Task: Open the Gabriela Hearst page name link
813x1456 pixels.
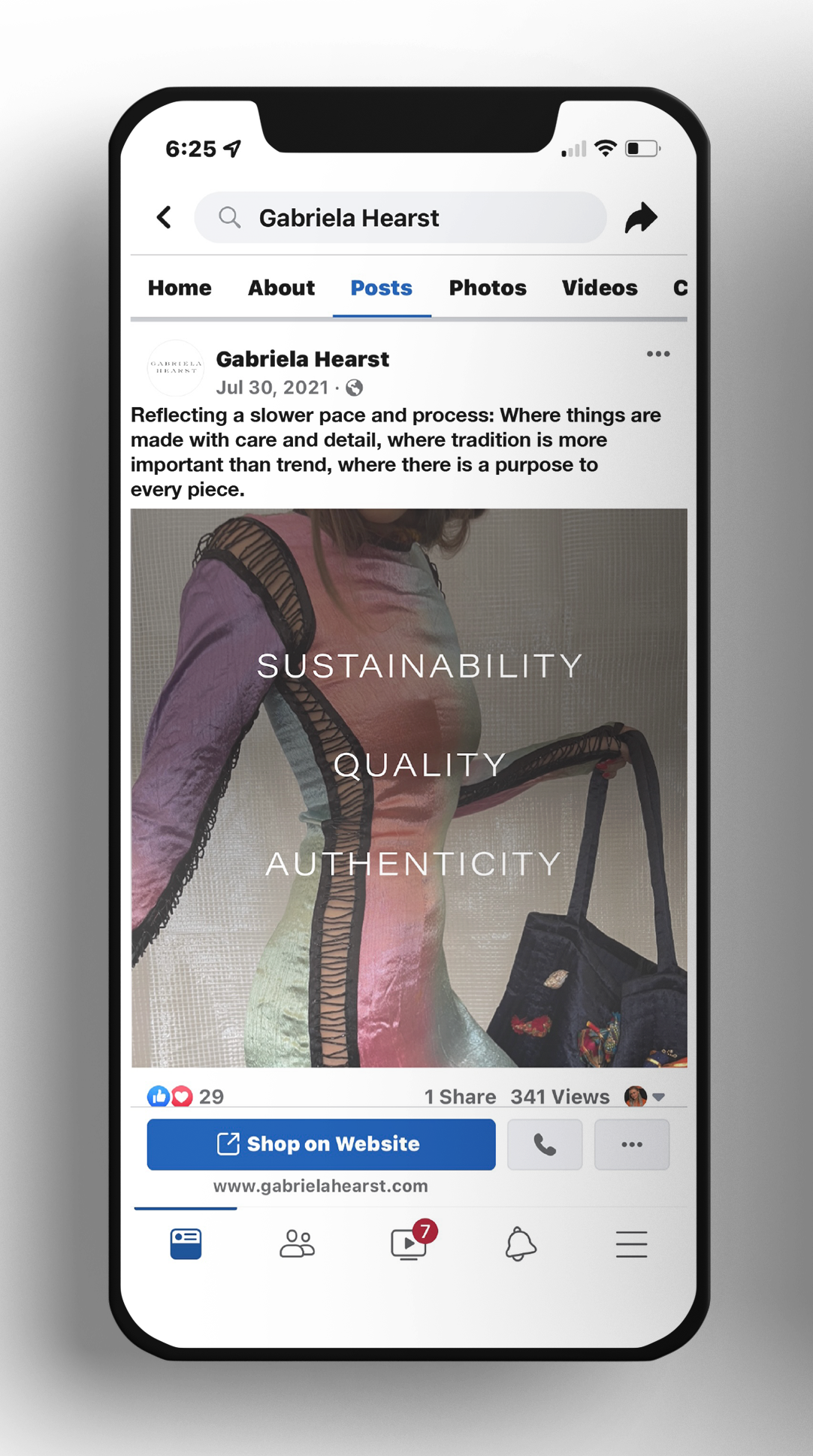Action: 302,359
